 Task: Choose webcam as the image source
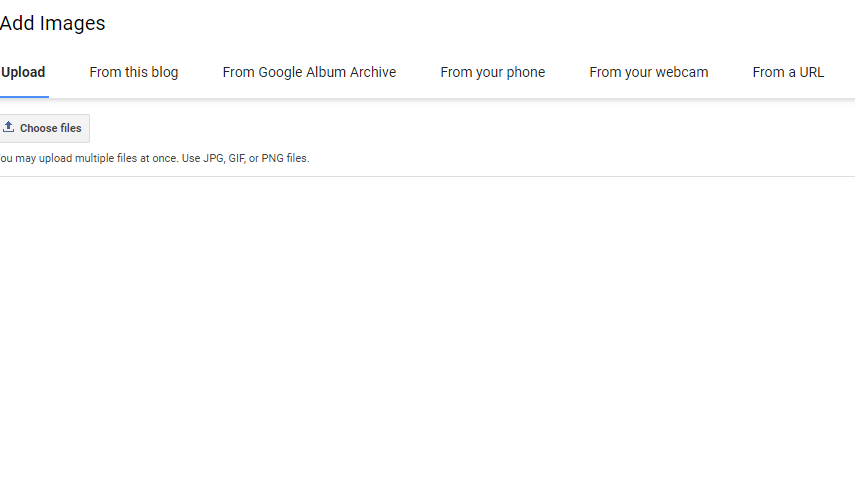point(648,73)
